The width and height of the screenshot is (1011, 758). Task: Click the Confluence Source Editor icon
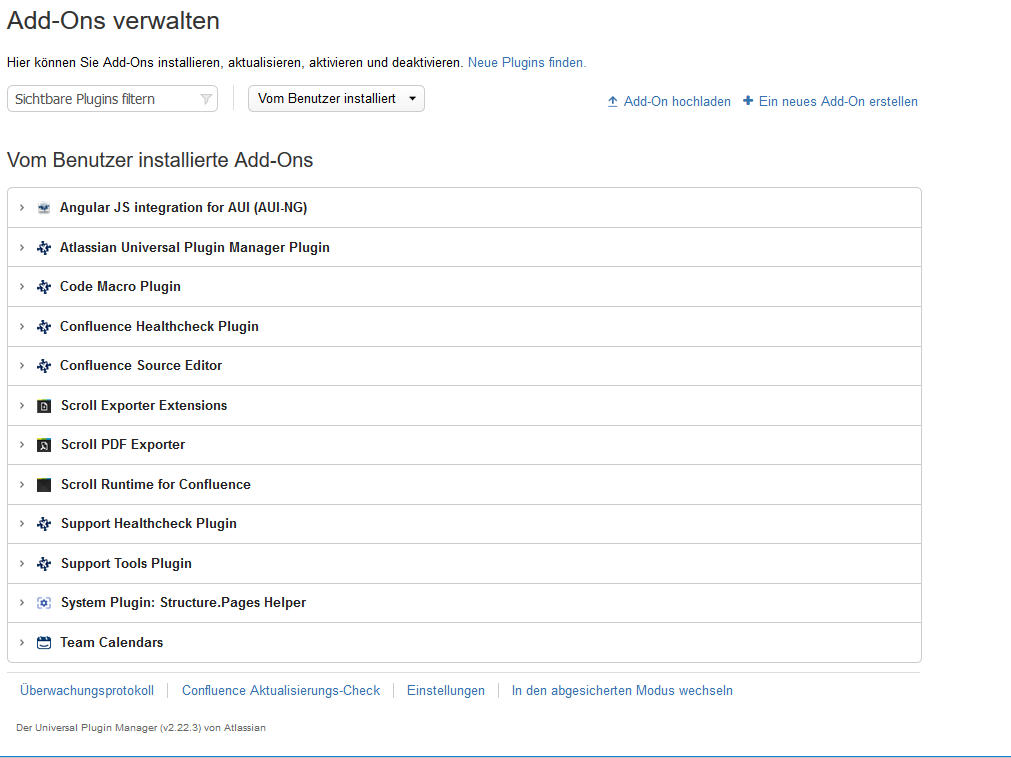44,366
